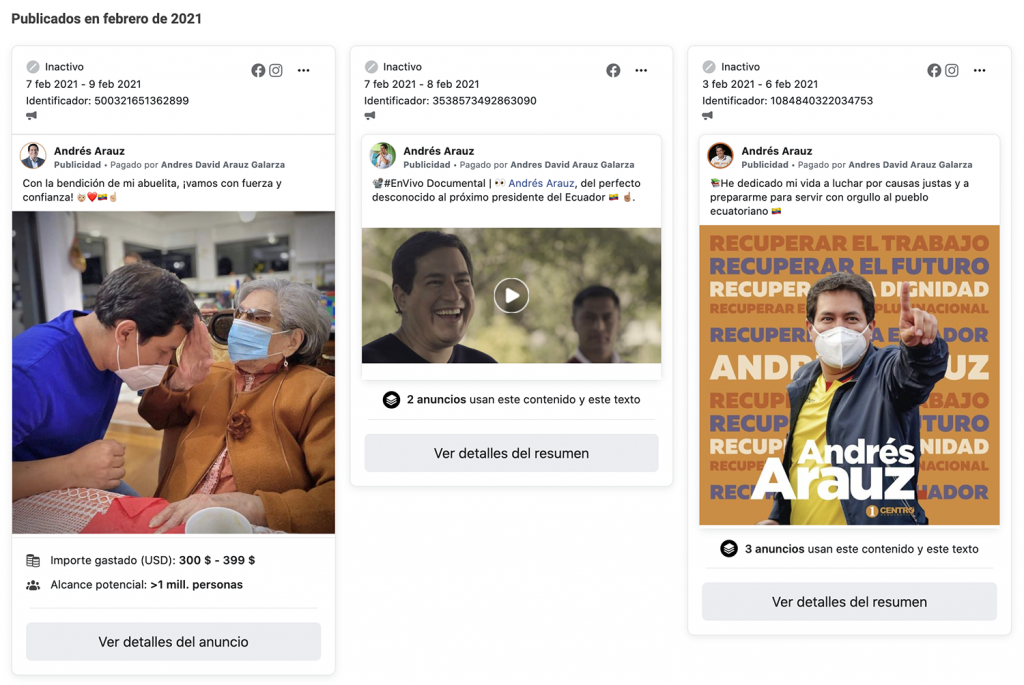Click 'Ver detalles del anuncio' button
This screenshot has height=685, width=1024.
(x=173, y=642)
